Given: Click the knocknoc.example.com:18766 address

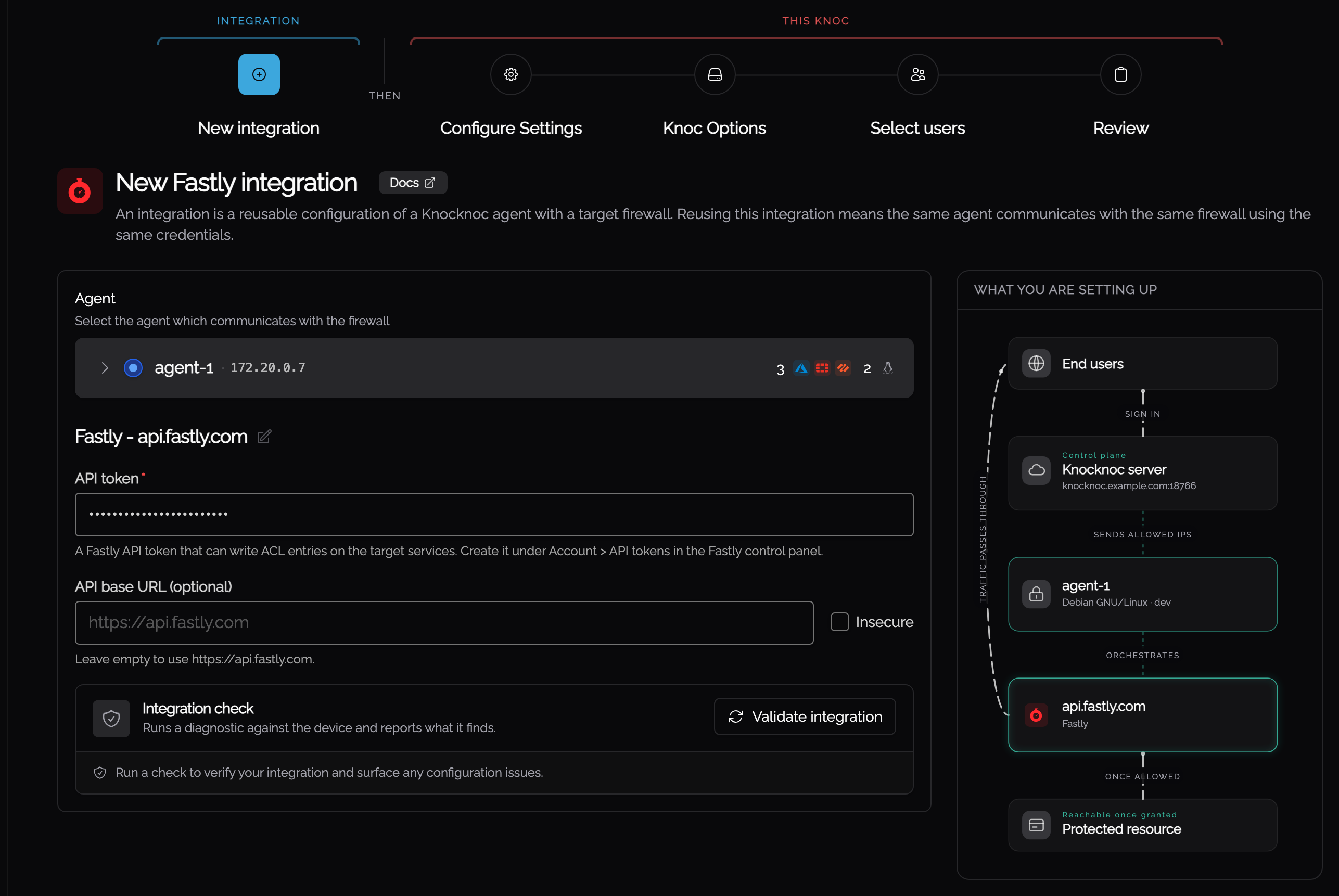Looking at the screenshot, I should coord(1129,485).
